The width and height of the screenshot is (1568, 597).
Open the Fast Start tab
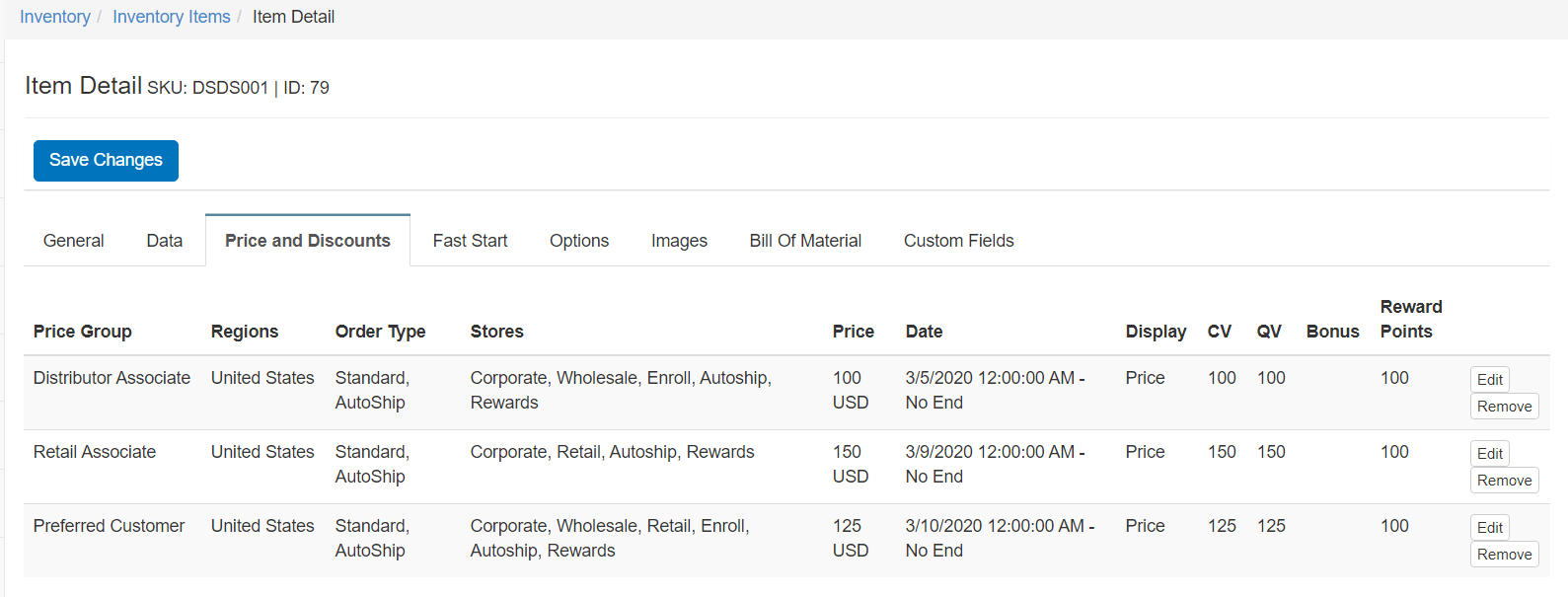click(470, 241)
